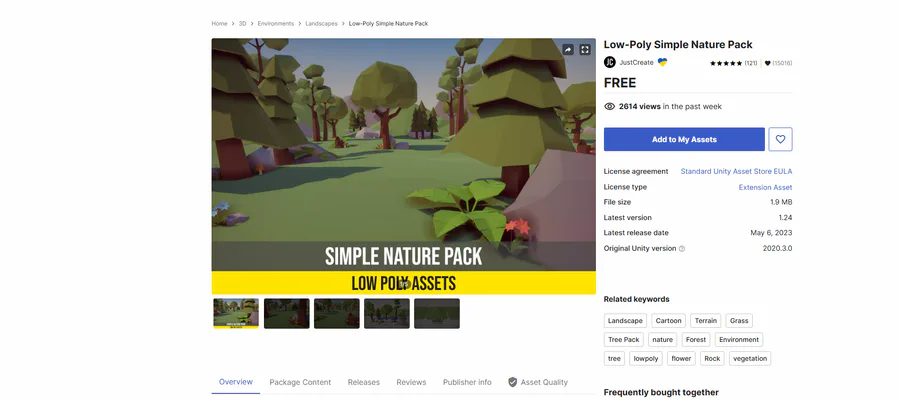Open the Asset Quality tab
Screen dimensions: 900x400
coord(538,382)
